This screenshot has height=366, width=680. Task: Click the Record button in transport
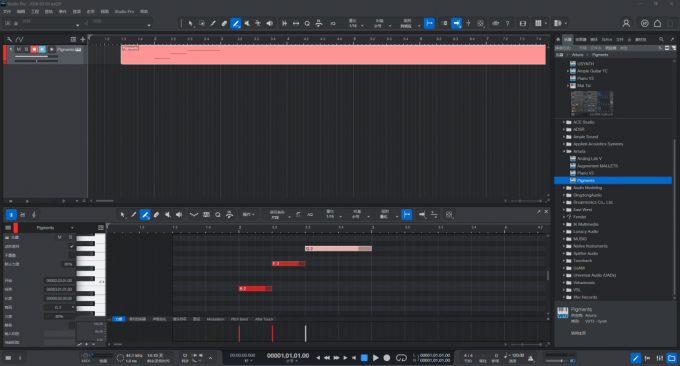387,358
